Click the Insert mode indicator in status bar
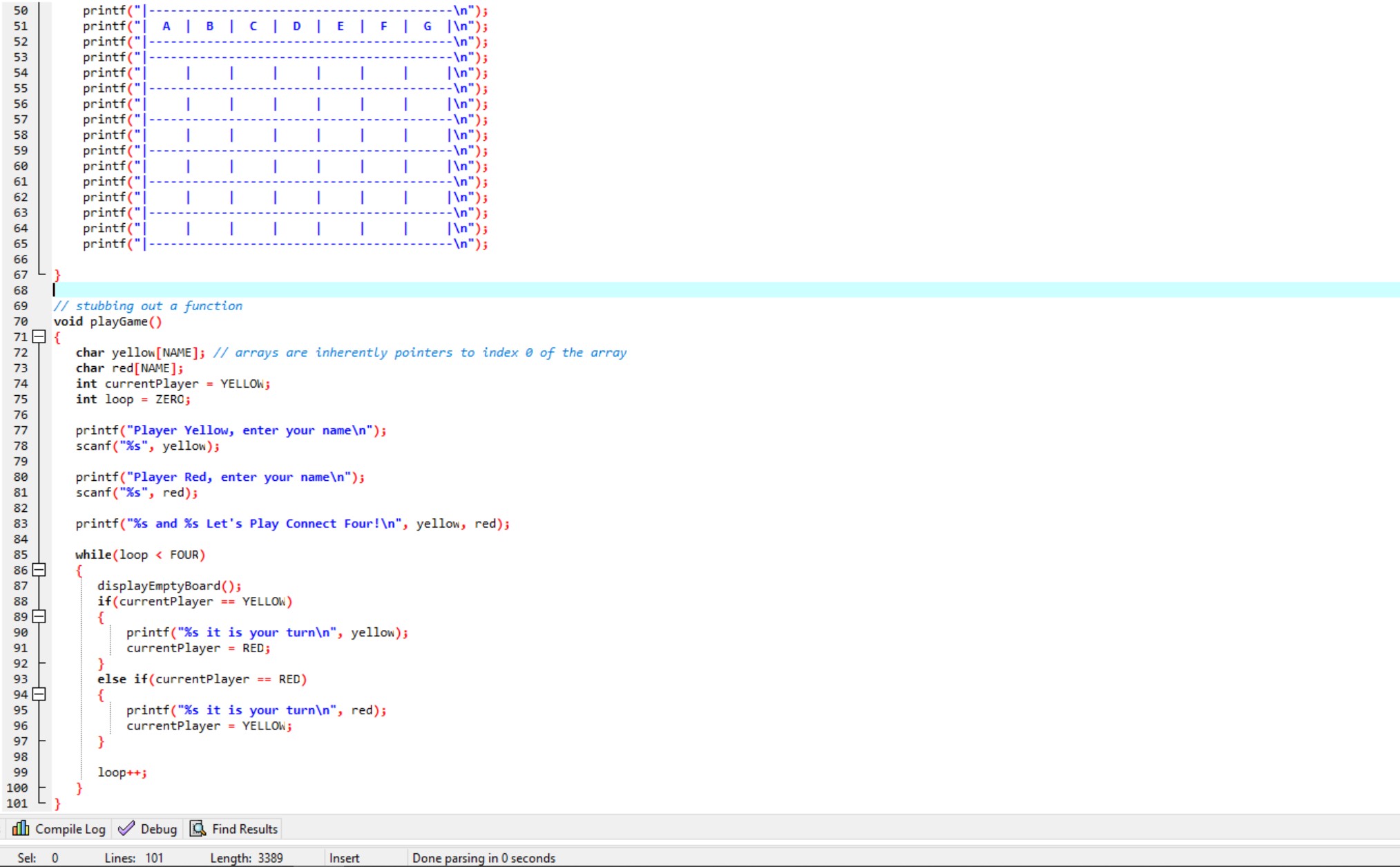The height and width of the screenshot is (867, 1400). click(x=344, y=858)
